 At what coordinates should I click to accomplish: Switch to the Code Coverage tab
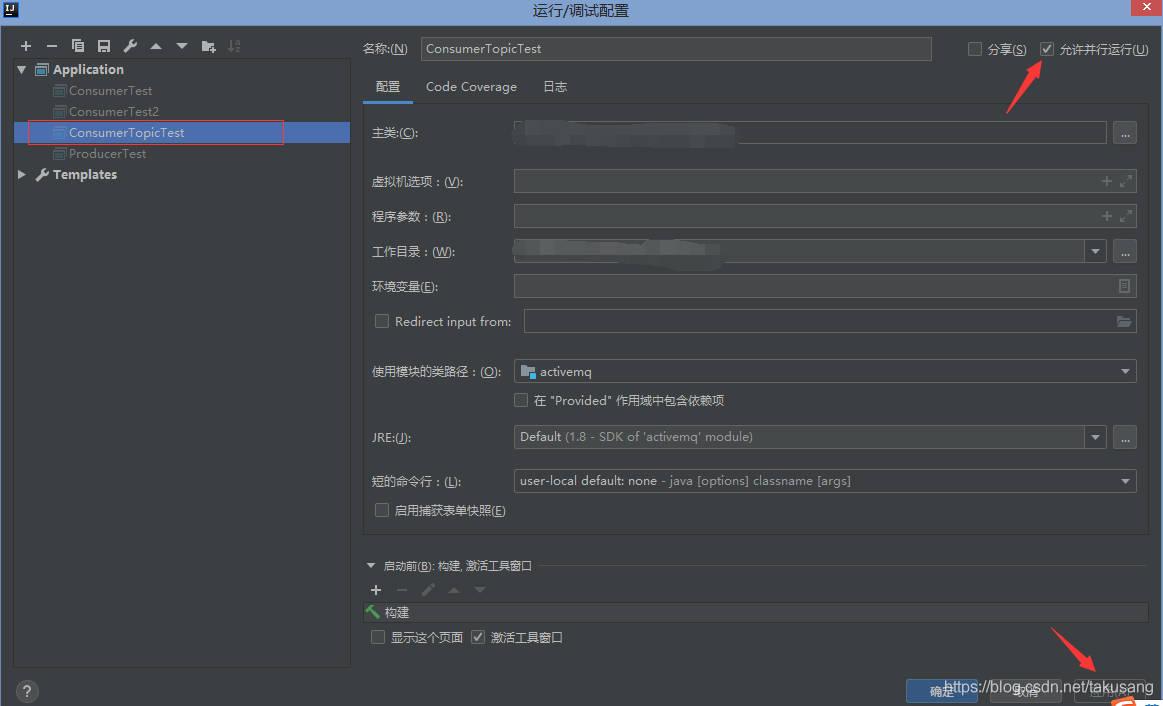coord(471,87)
